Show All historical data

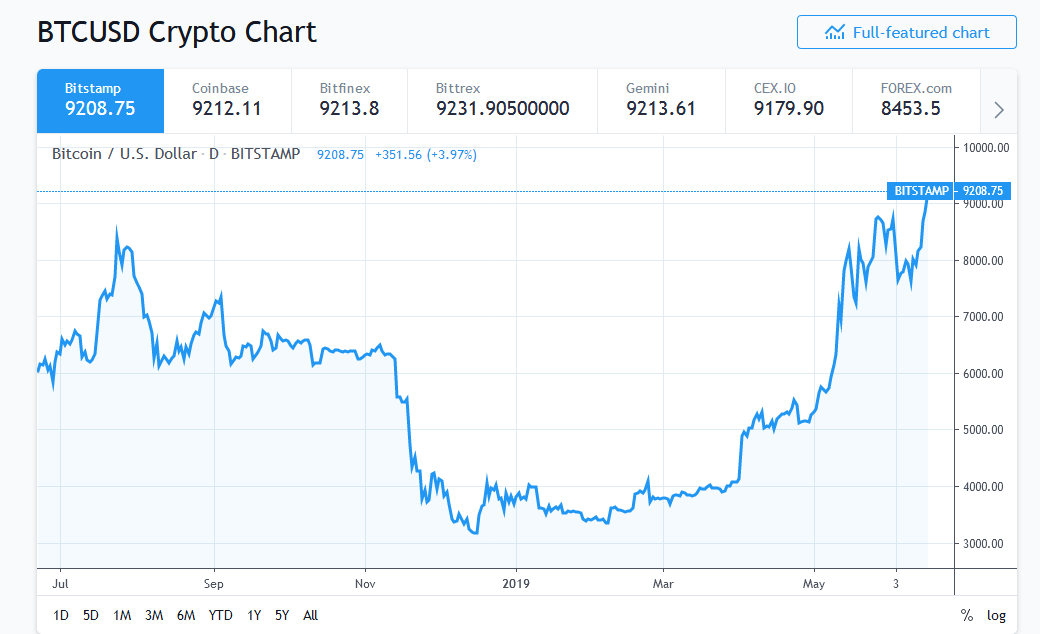pyautogui.click(x=310, y=615)
